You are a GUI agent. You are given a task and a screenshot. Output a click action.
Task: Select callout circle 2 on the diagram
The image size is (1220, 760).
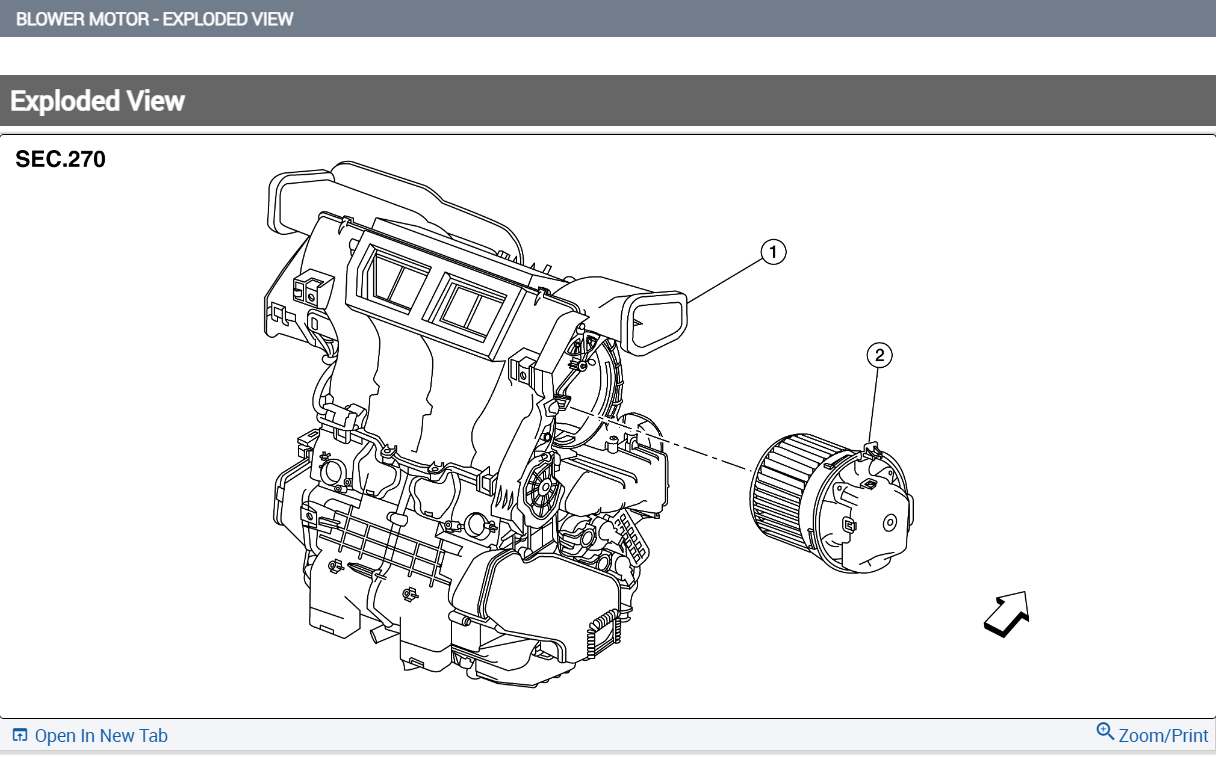point(879,354)
